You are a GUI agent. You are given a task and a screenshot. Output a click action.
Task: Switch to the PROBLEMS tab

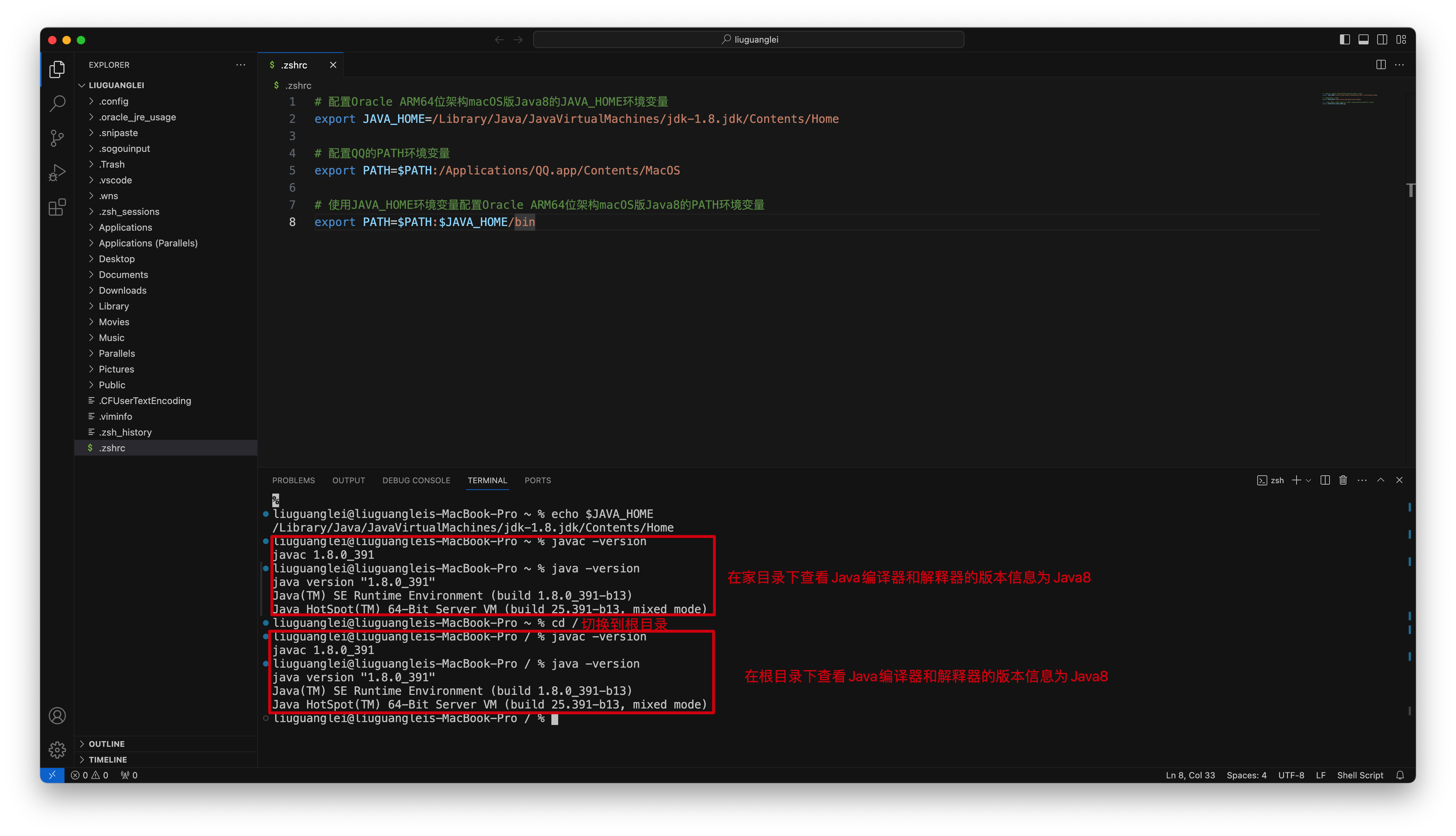[x=293, y=480]
